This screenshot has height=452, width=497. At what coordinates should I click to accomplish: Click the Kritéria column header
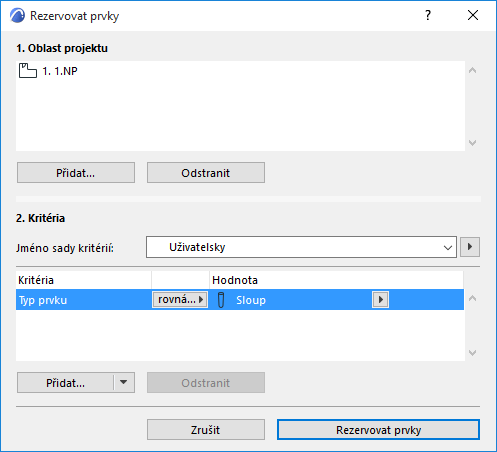(x=83, y=280)
